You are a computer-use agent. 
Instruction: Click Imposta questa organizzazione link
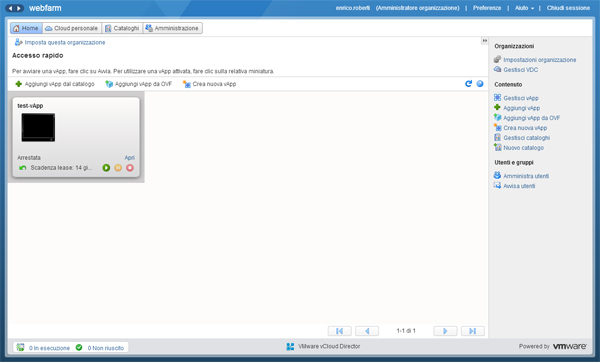(x=65, y=42)
